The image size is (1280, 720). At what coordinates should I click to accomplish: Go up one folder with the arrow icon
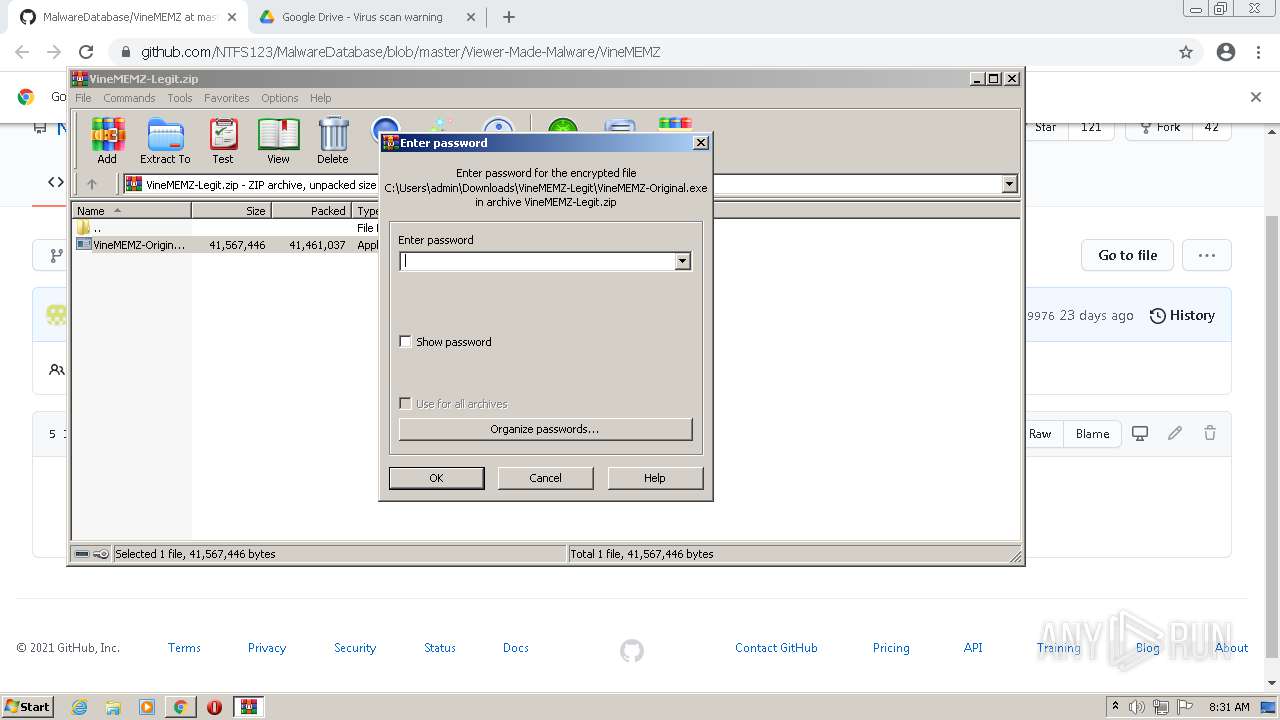(x=92, y=184)
